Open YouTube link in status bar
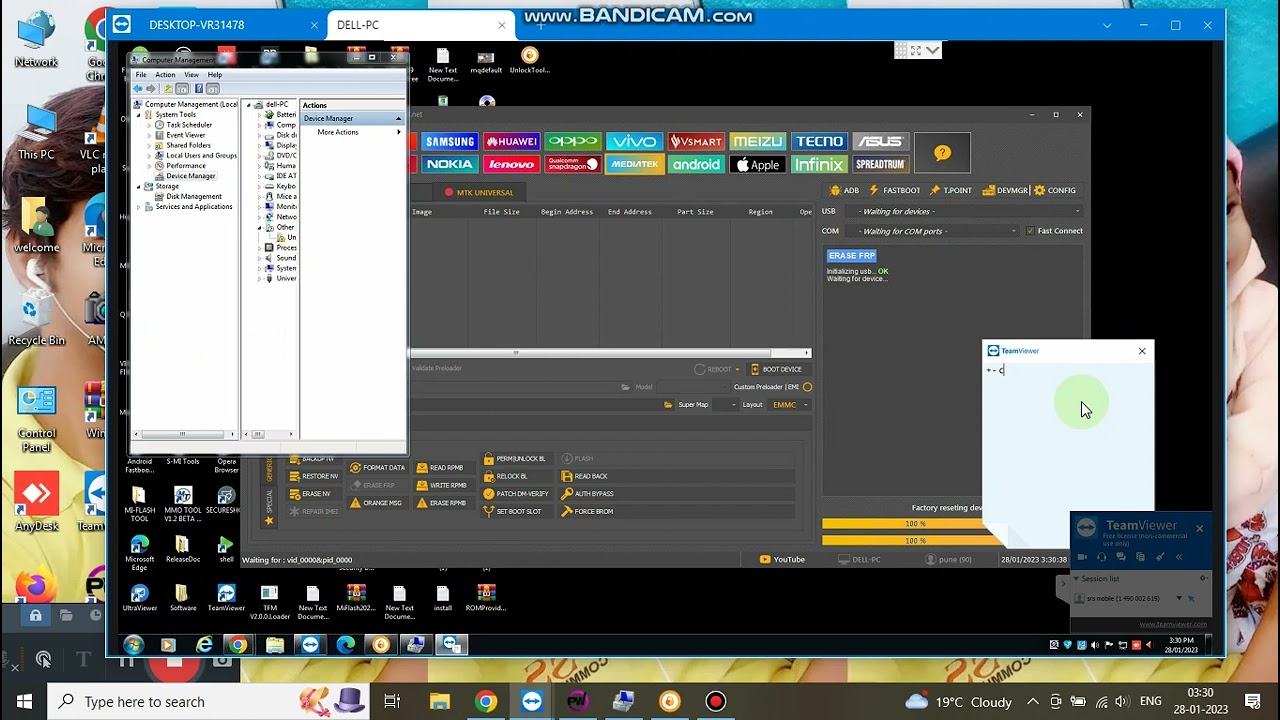 coord(782,560)
